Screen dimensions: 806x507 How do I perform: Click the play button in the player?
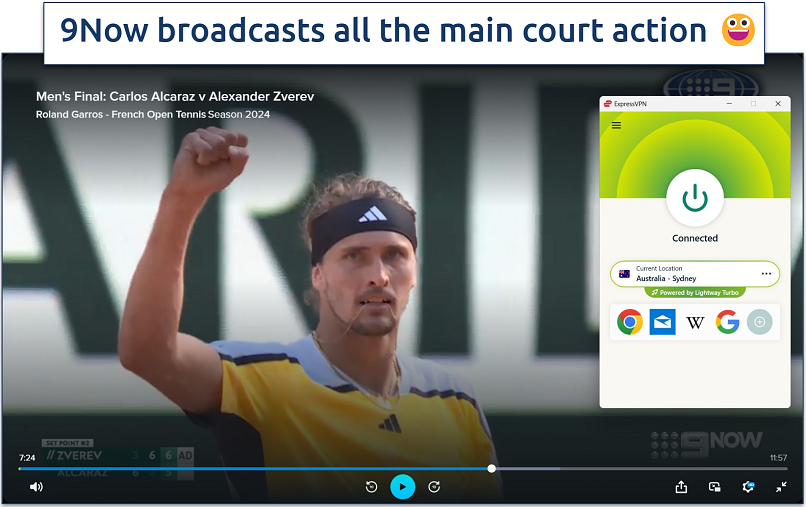click(402, 486)
